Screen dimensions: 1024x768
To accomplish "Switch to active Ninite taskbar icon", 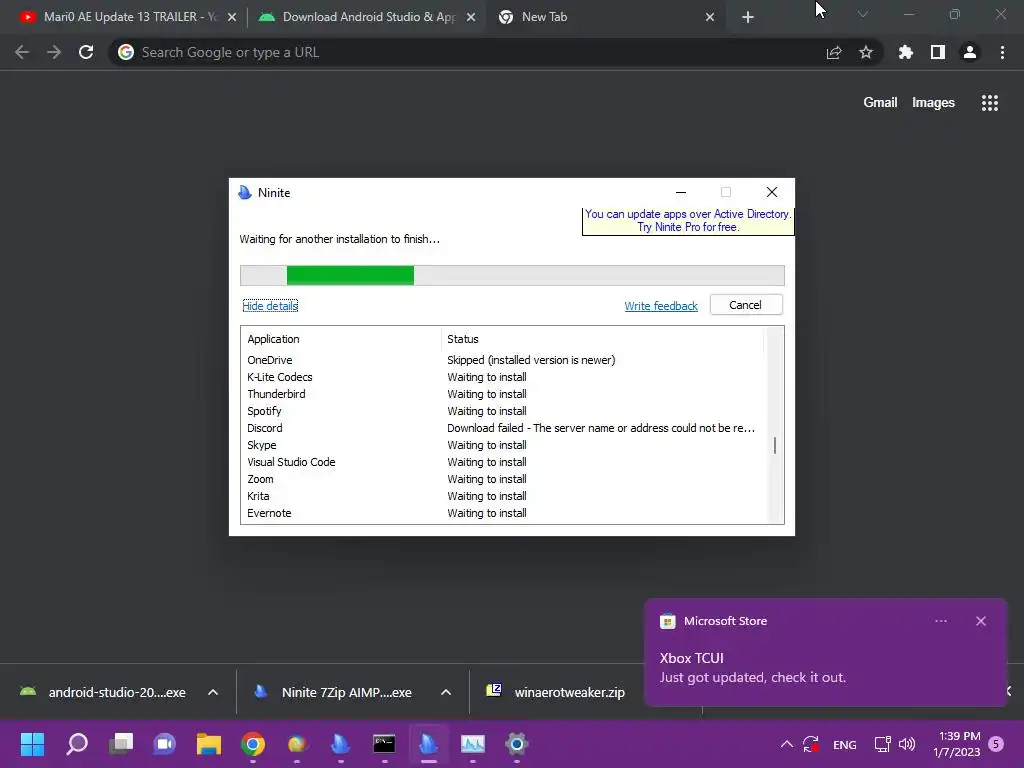I will 428,744.
